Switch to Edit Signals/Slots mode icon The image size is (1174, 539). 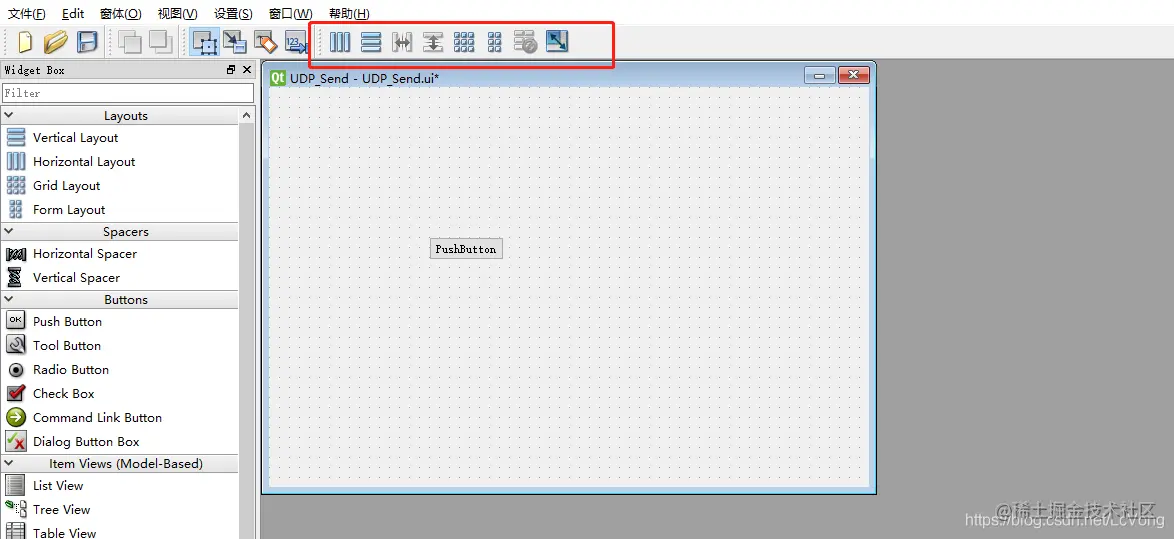coord(235,42)
